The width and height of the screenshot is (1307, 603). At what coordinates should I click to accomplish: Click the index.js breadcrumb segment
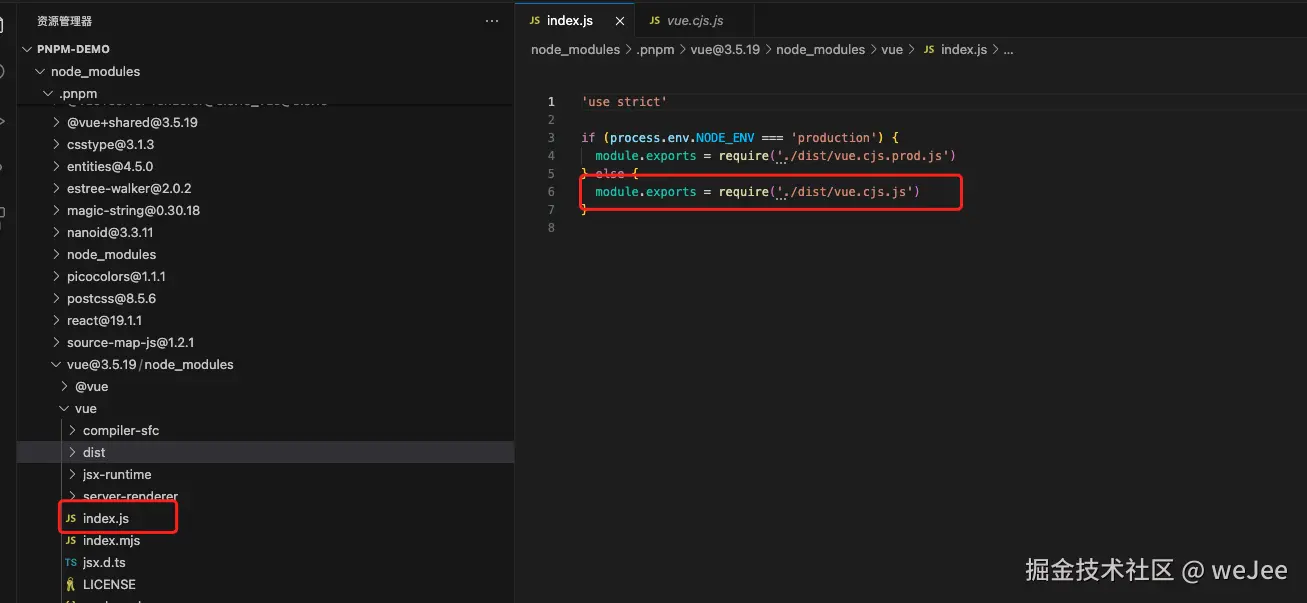tap(964, 49)
